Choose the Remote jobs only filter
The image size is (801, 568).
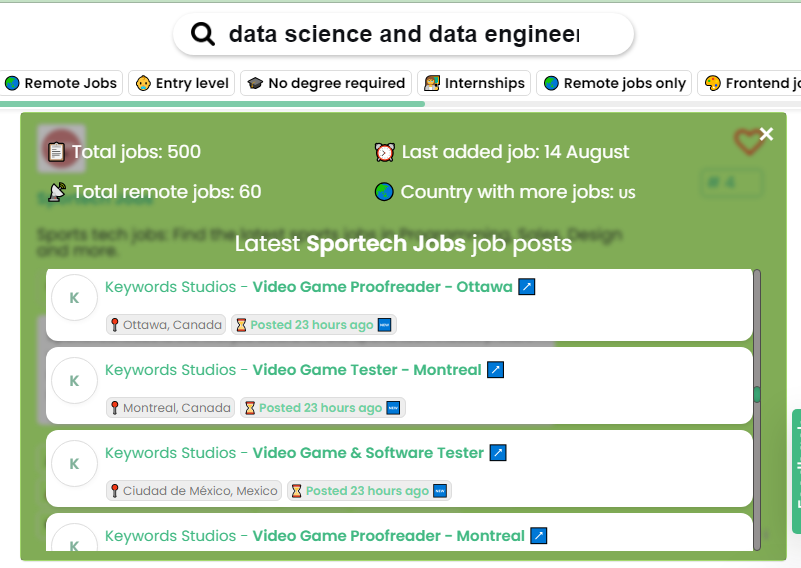(614, 83)
